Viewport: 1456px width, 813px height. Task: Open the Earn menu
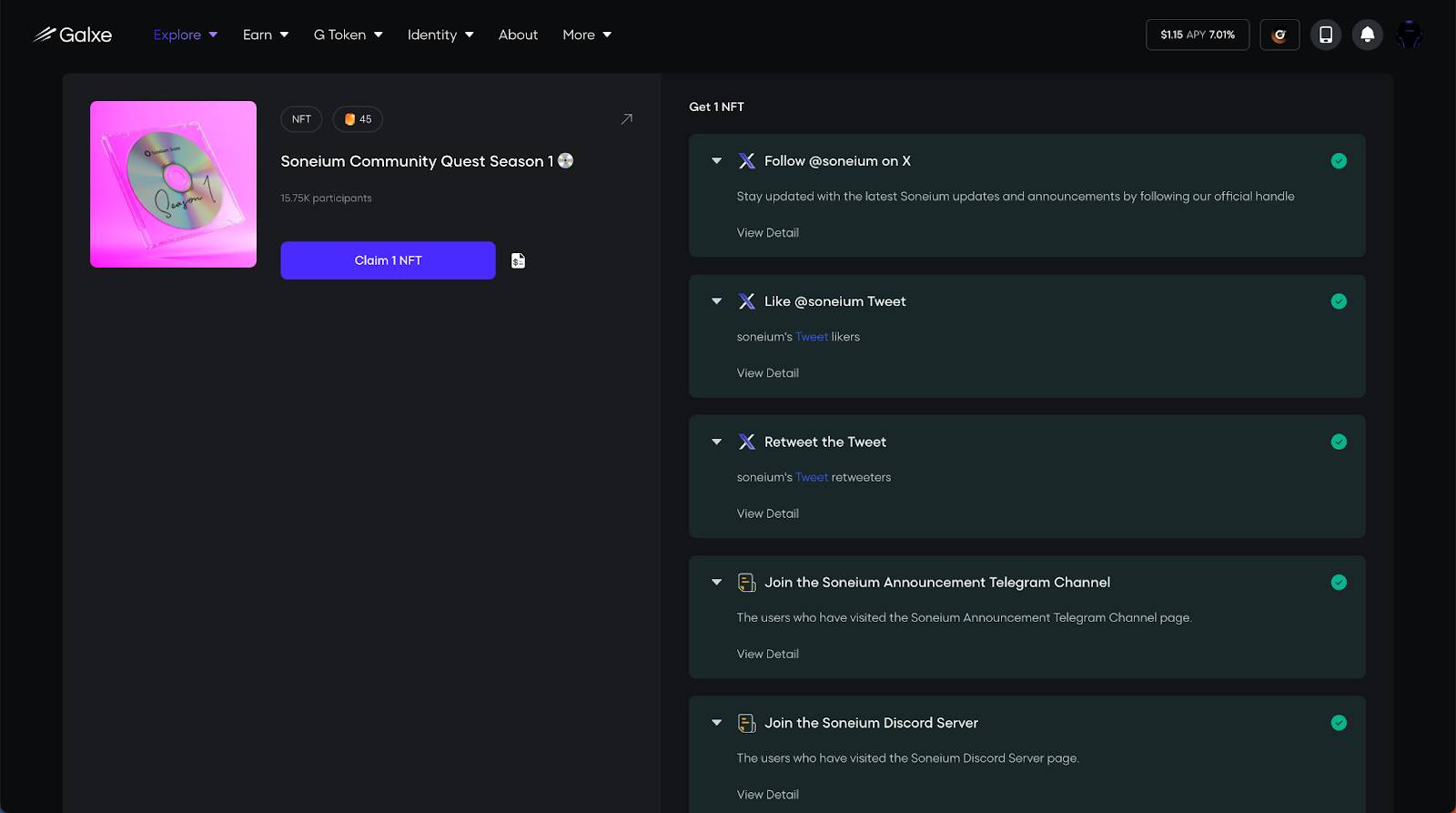266,35
